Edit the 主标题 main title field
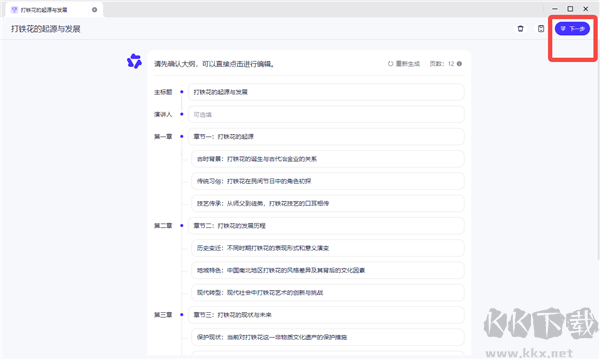600x360 pixels. tap(326, 92)
